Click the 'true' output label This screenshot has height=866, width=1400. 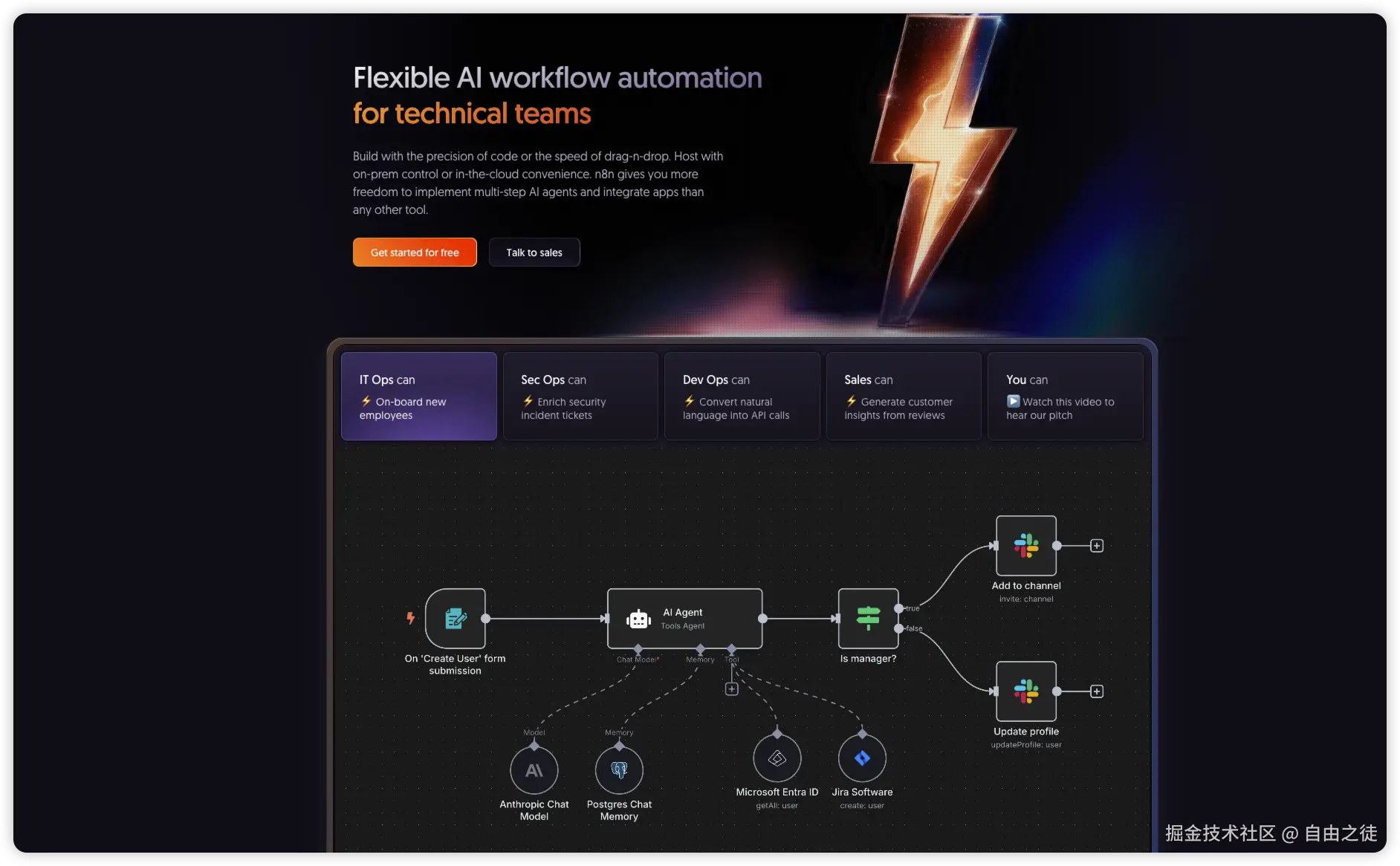tap(913, 608)
